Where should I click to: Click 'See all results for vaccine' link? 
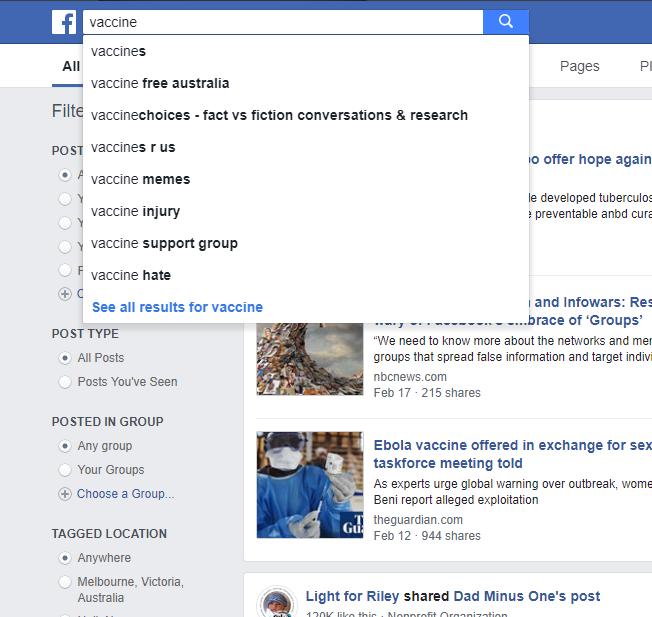tap(177, 307)
